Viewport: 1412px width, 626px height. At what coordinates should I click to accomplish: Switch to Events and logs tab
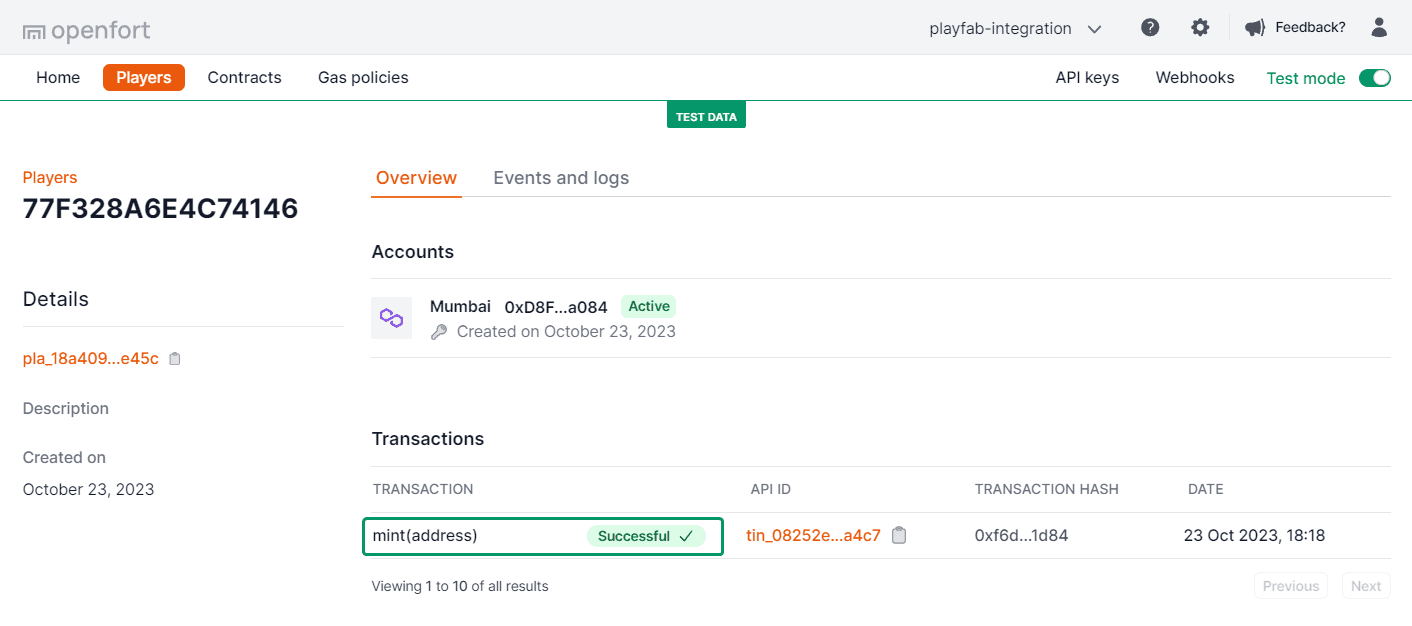pyautogui.click(x=561, y=178)
